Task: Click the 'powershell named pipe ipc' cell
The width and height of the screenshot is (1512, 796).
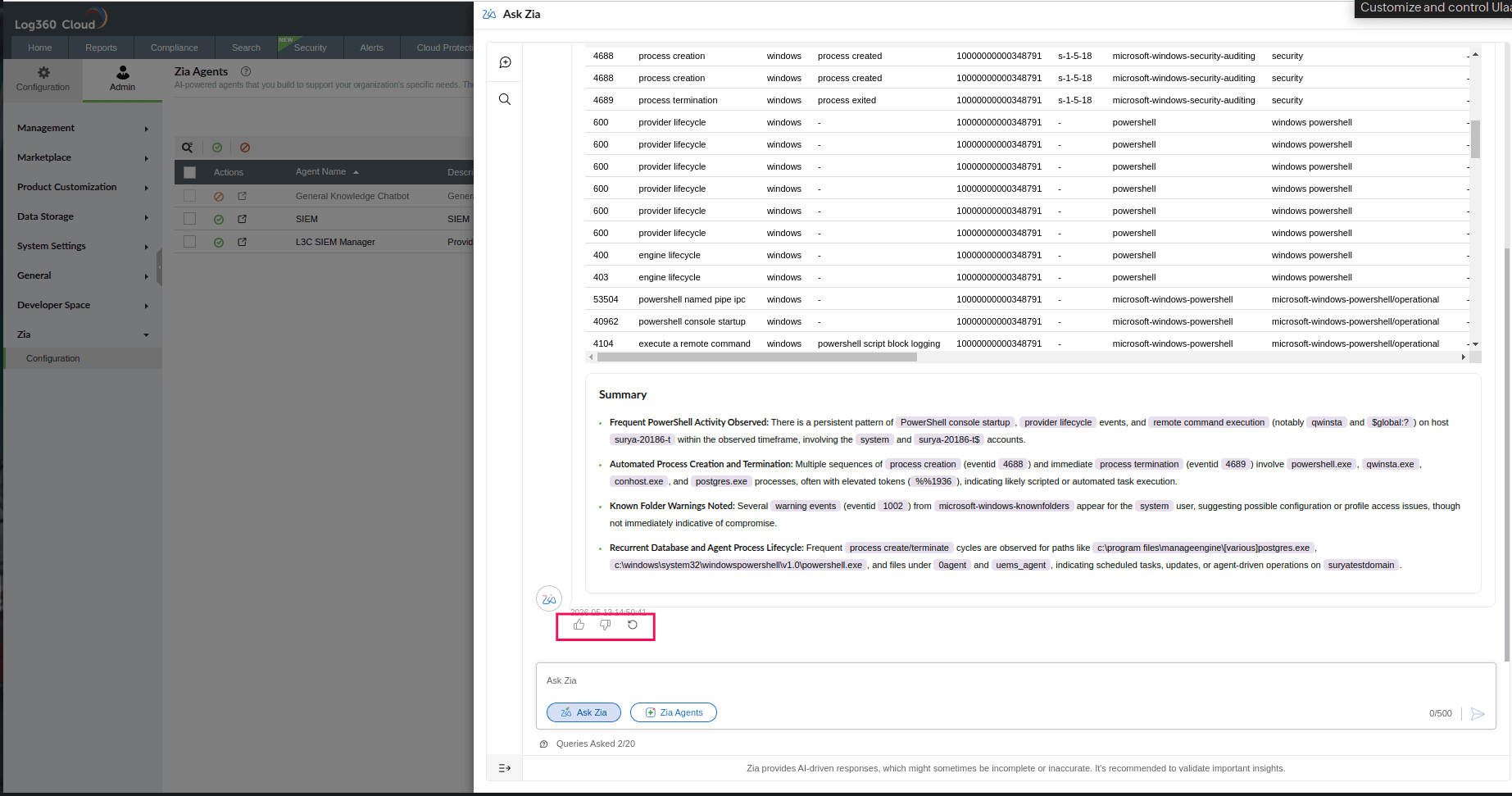Action: [x=692, y=299]
